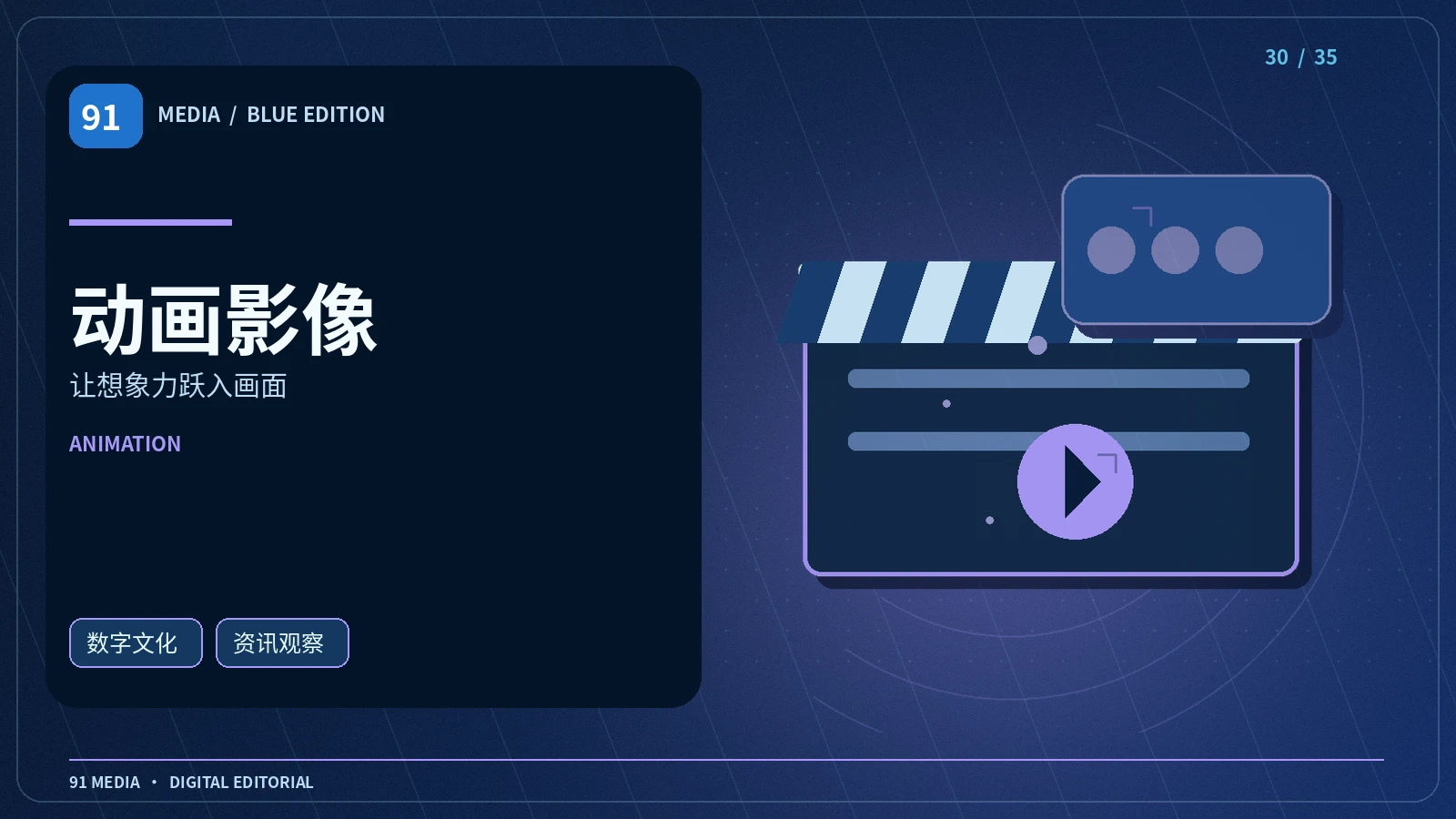The image size is (1456, 819).
Task: Click the blue 91 logo badge
Action: pyautogui.click(x=106, y=116)
